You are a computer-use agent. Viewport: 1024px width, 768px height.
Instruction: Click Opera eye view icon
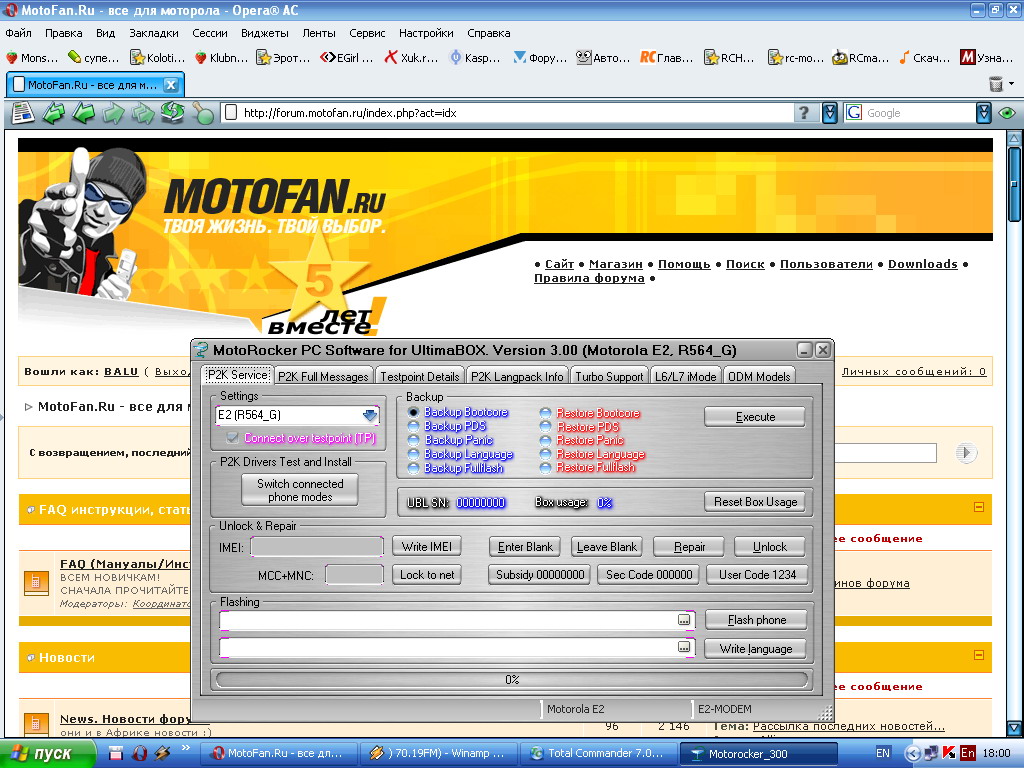pyautogui.click(x=1007, y=113)
